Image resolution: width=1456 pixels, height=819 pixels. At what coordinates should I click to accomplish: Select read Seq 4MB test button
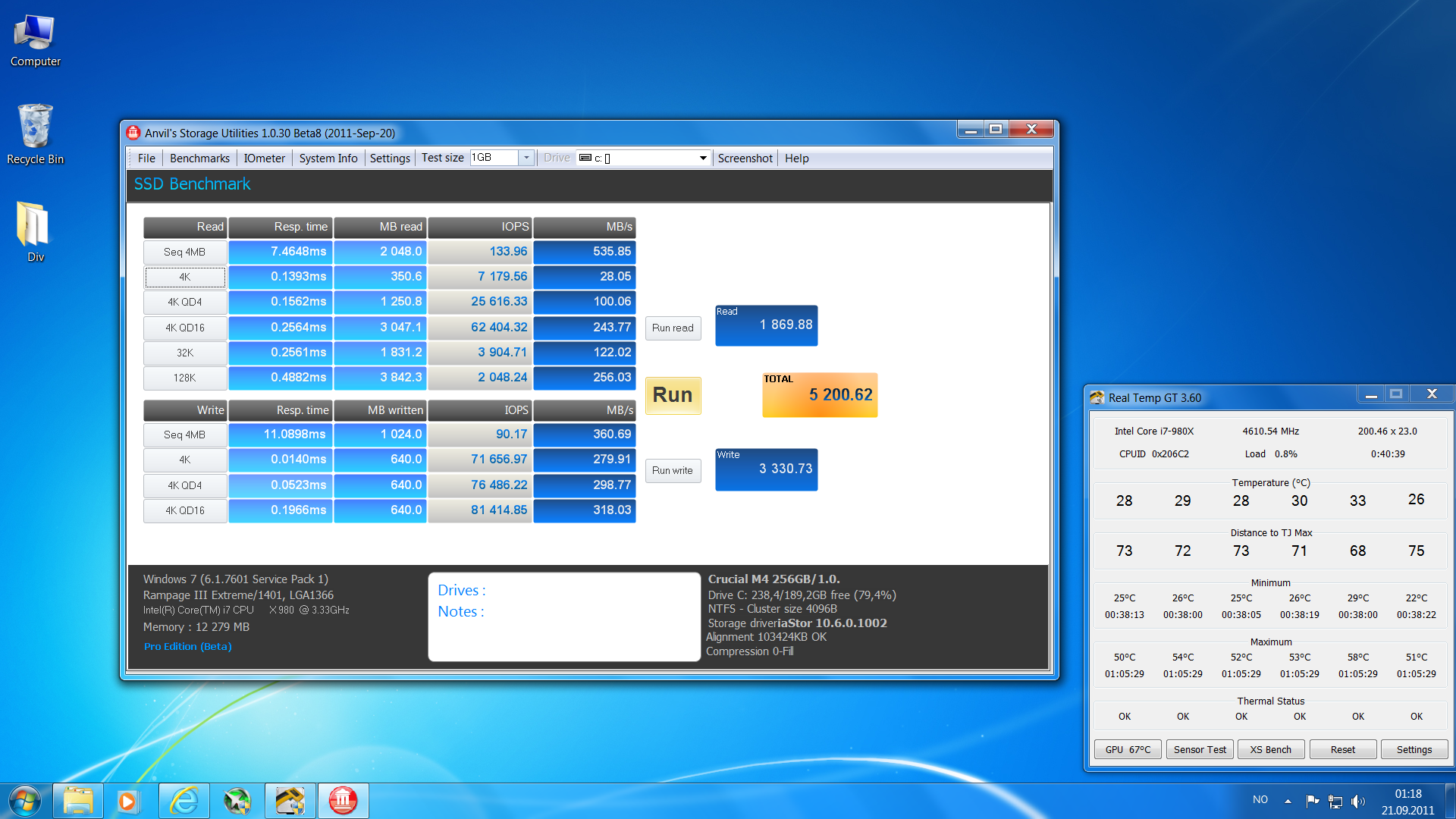click(x=185, y=252)
